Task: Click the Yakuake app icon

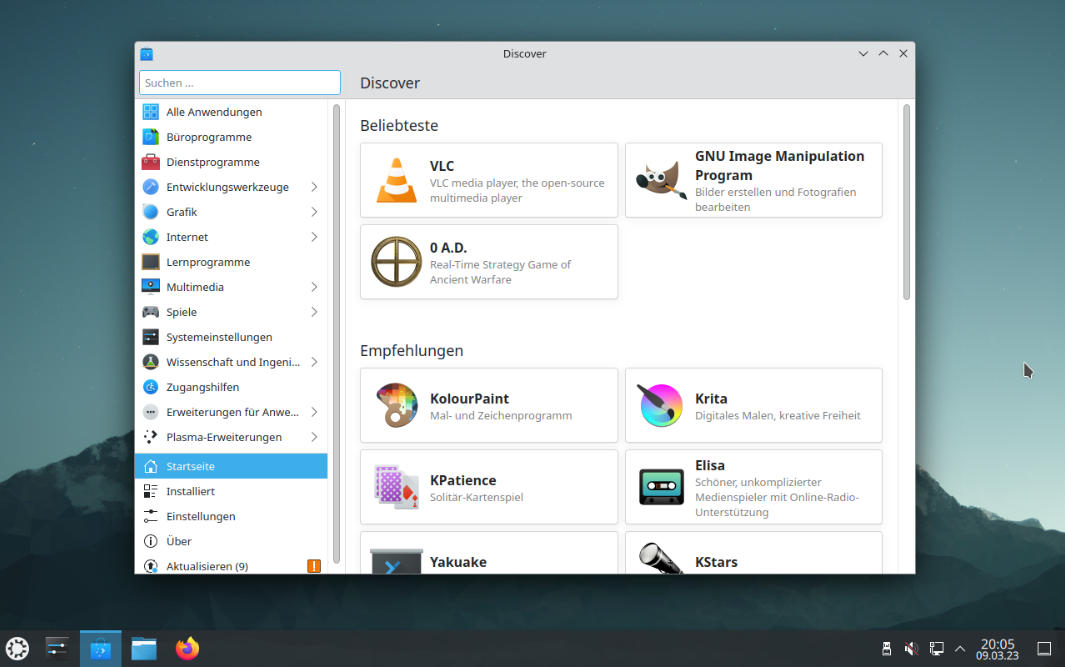Action: (x=396, y=560)
